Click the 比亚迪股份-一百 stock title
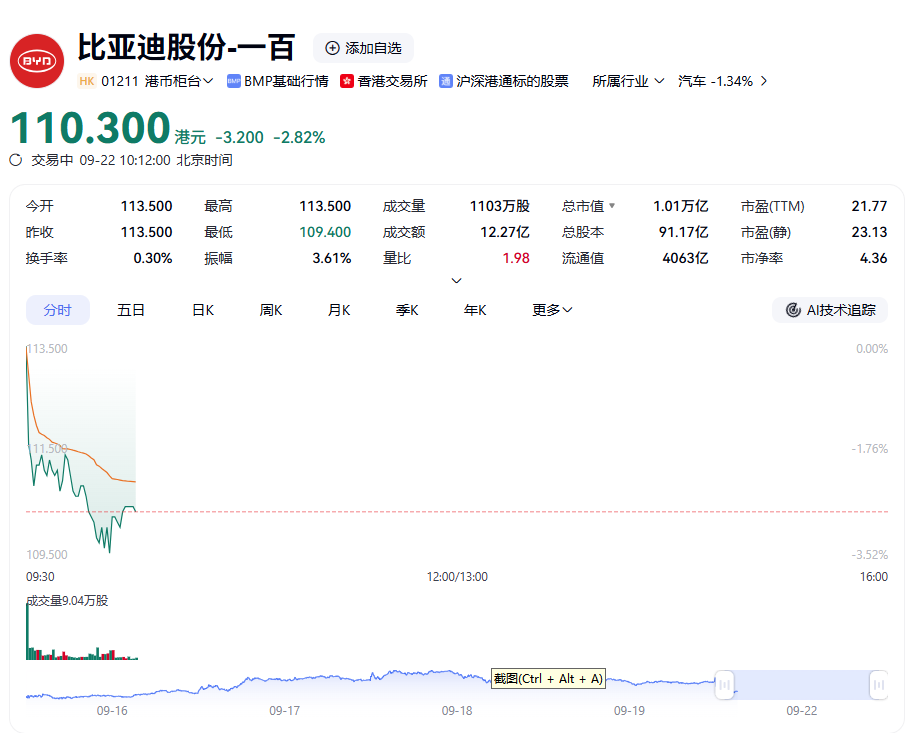 [187, 47]
